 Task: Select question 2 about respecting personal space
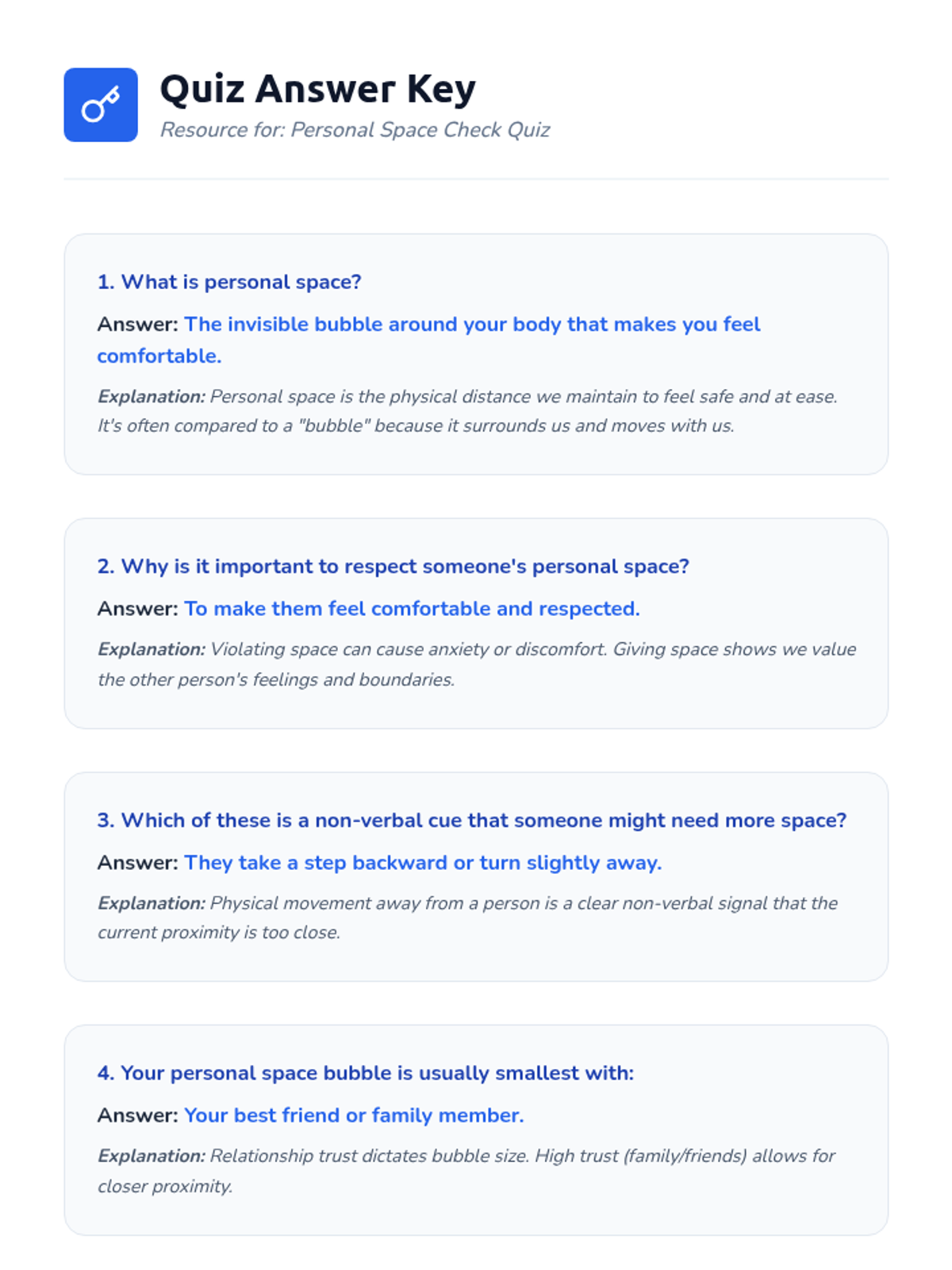[393, 566]
